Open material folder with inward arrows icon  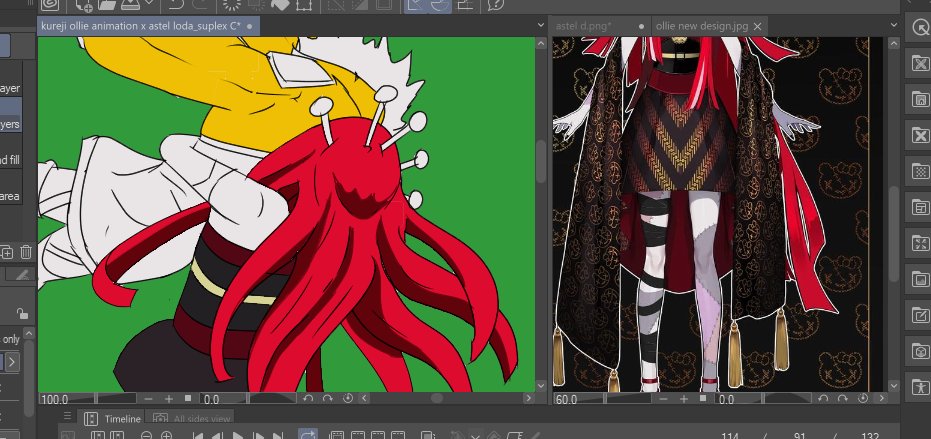920,244
